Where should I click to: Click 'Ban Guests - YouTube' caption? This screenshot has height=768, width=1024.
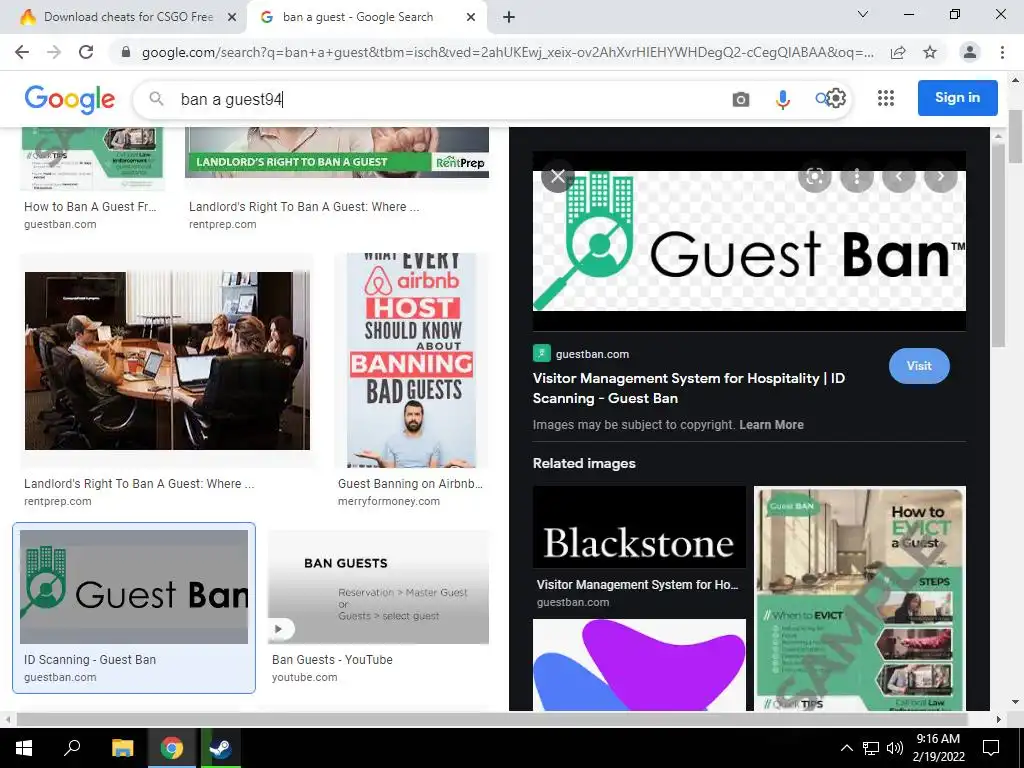(332, 660)
